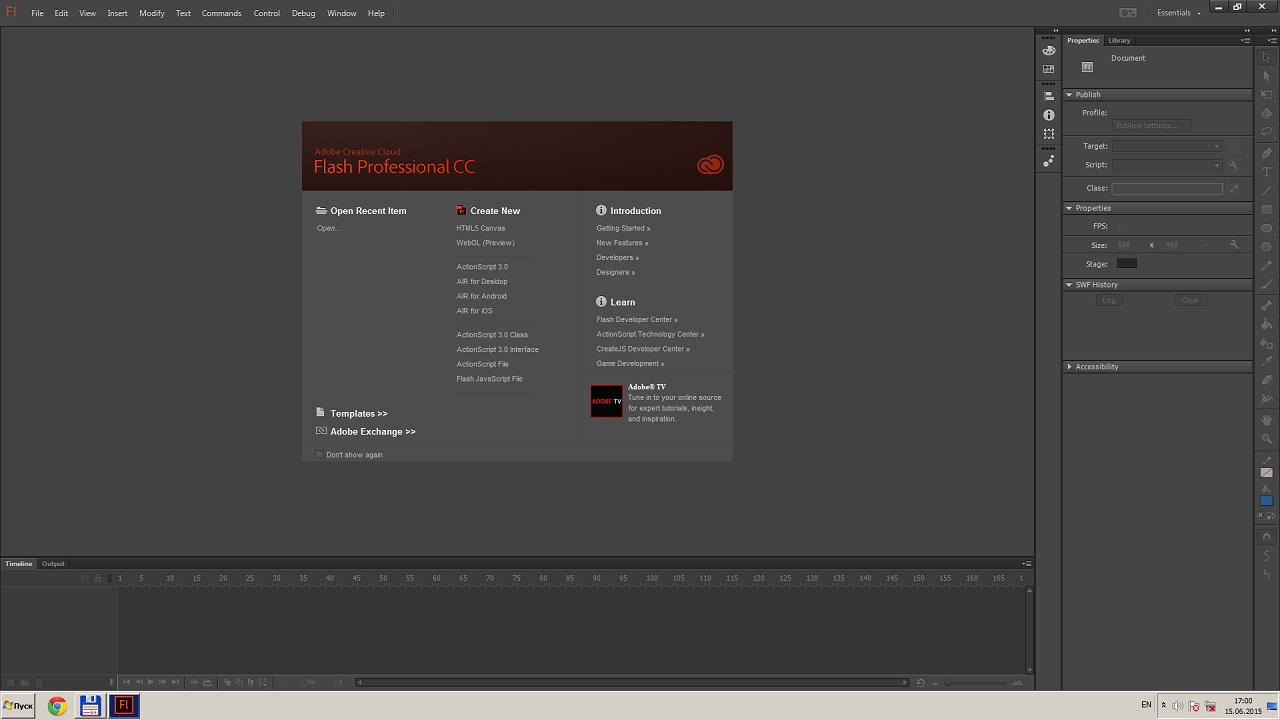Screen dimensions: 1280x720
Task: Pick the Hand tool
Action: pos(1266,420)
